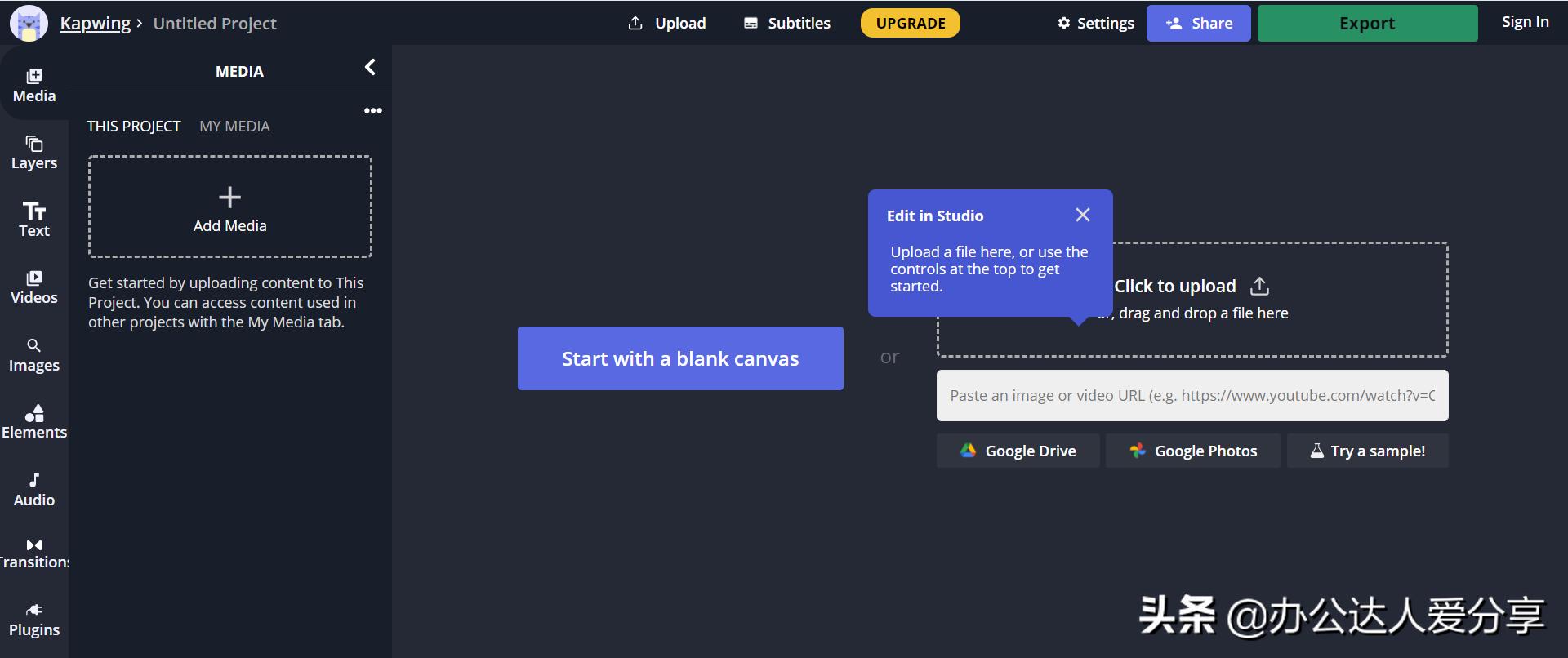Screen dimensions: 1568x658
Task: Click the image or video URL field
Action: click(x=1192, y=396)
